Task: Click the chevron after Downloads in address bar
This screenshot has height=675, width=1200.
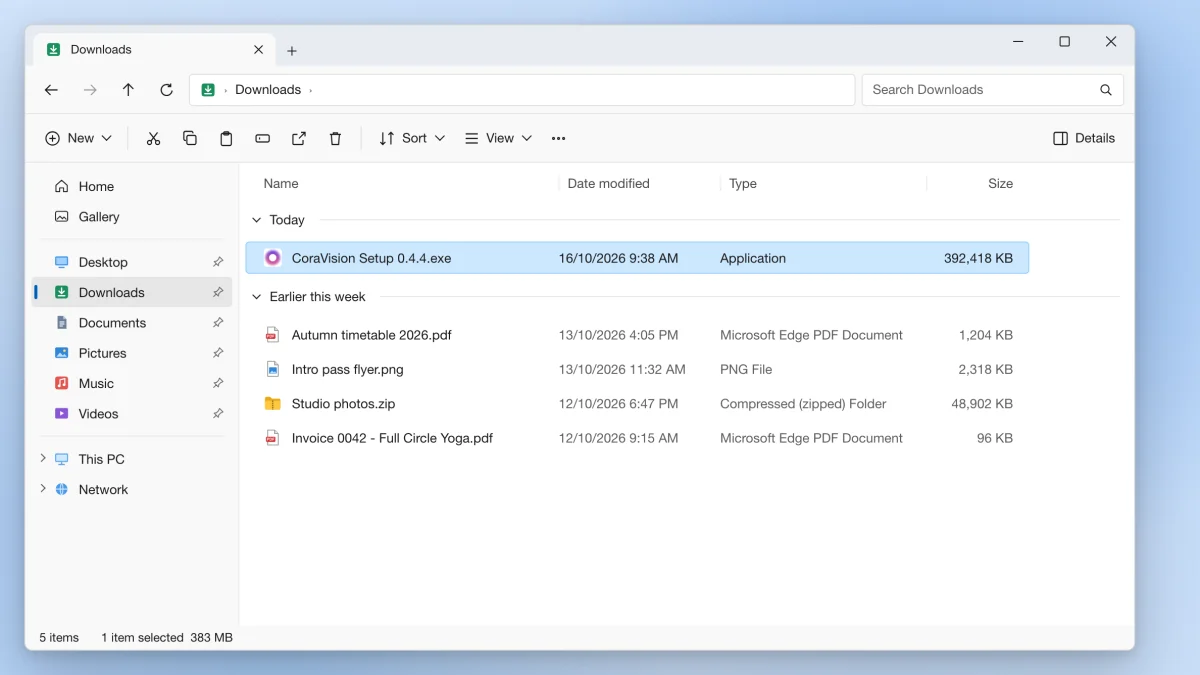Action: tap(311, 90)
